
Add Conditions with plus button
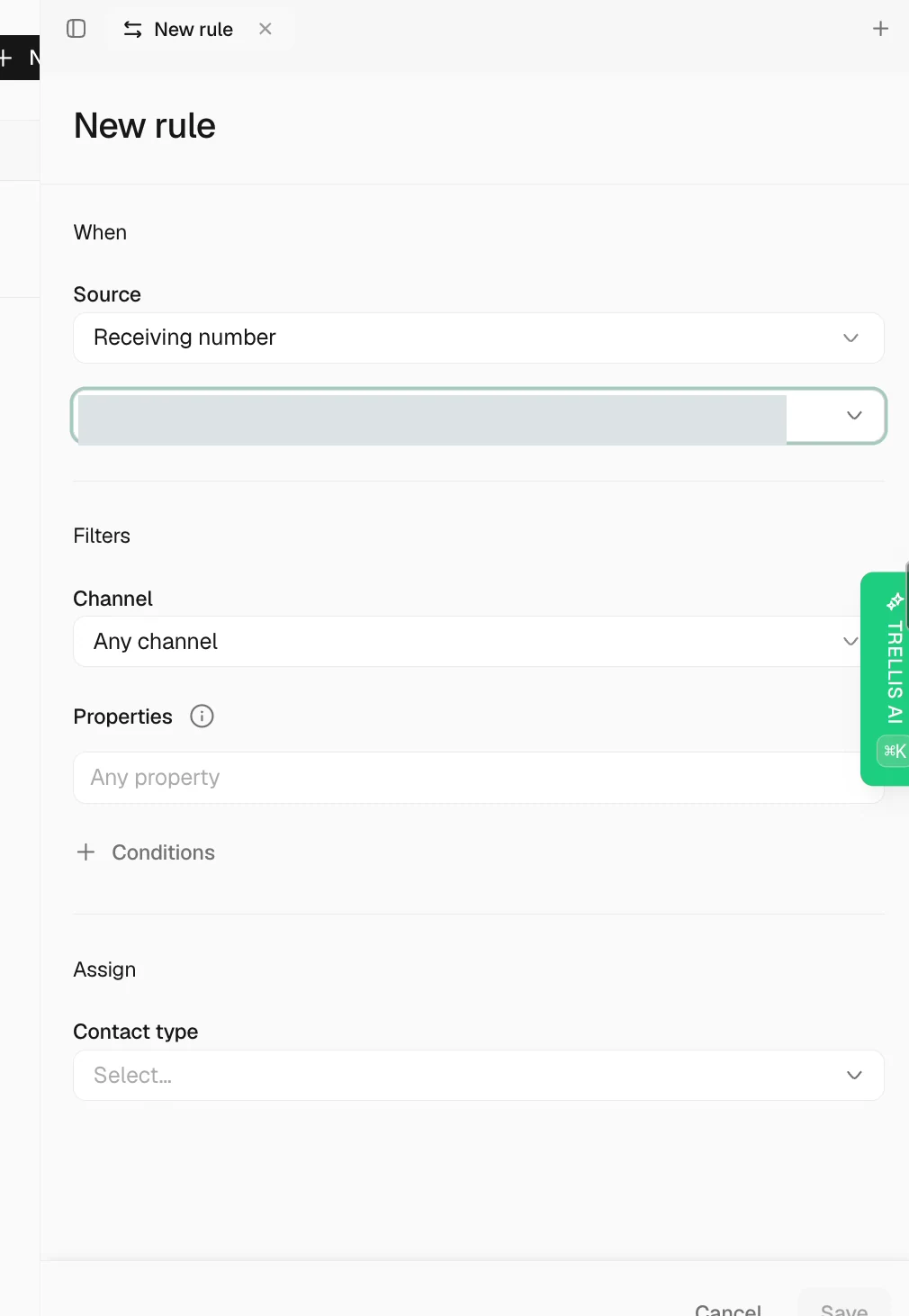146,852
